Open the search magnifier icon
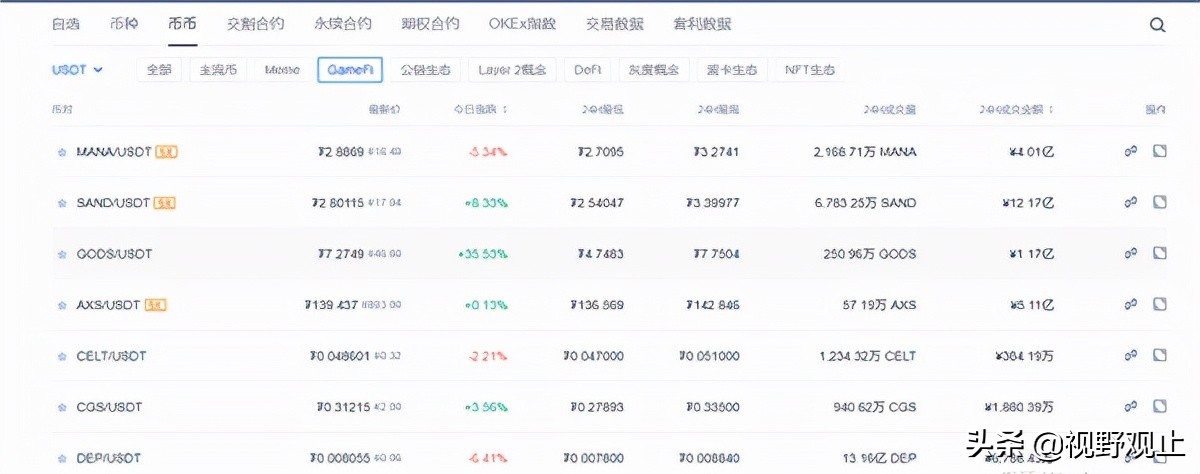 tap(1157, 25)
